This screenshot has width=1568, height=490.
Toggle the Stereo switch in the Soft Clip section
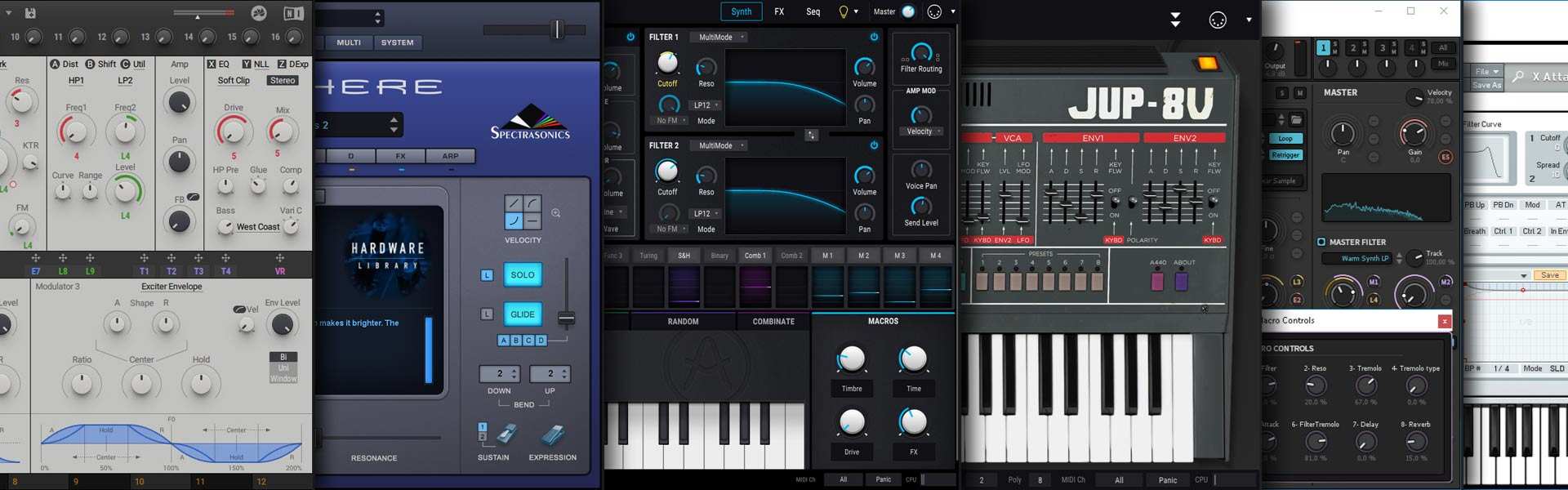[283, 81]
